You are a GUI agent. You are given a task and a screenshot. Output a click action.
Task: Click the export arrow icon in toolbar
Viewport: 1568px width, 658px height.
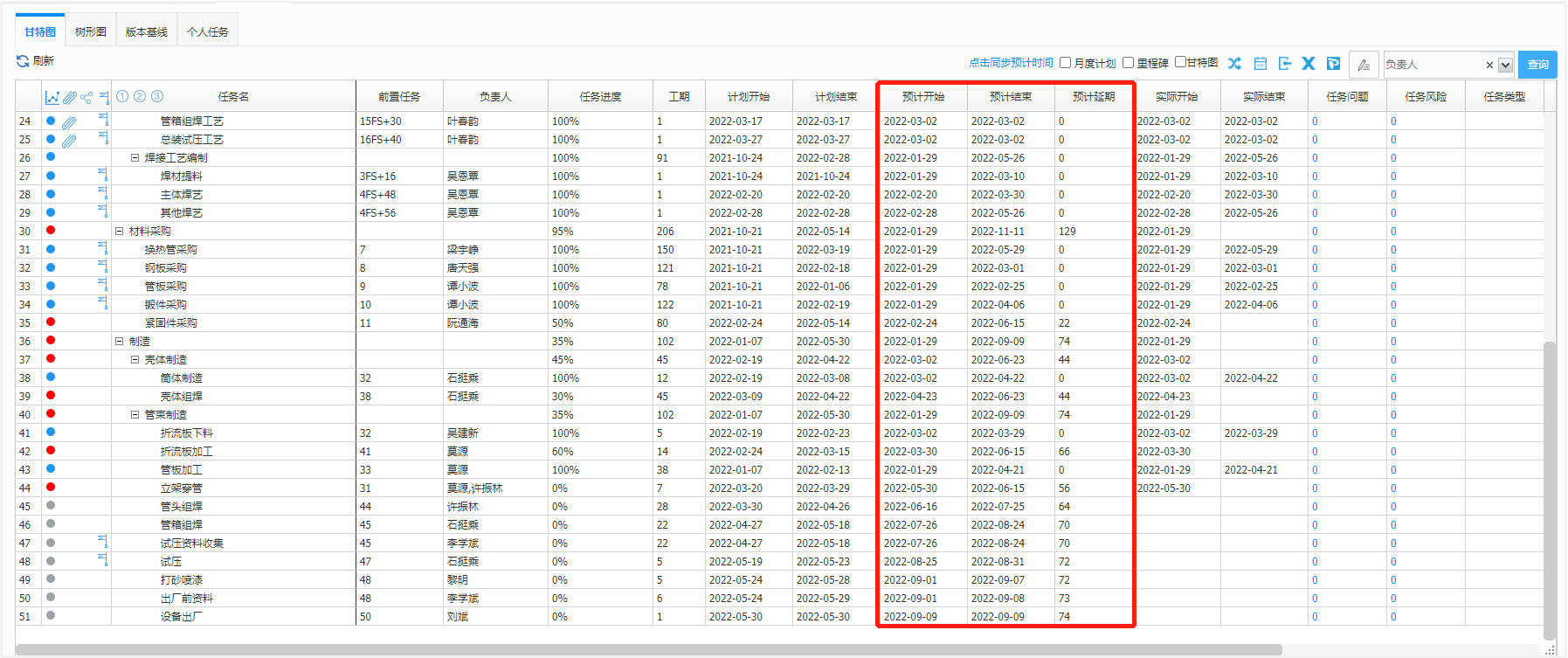1284,64
